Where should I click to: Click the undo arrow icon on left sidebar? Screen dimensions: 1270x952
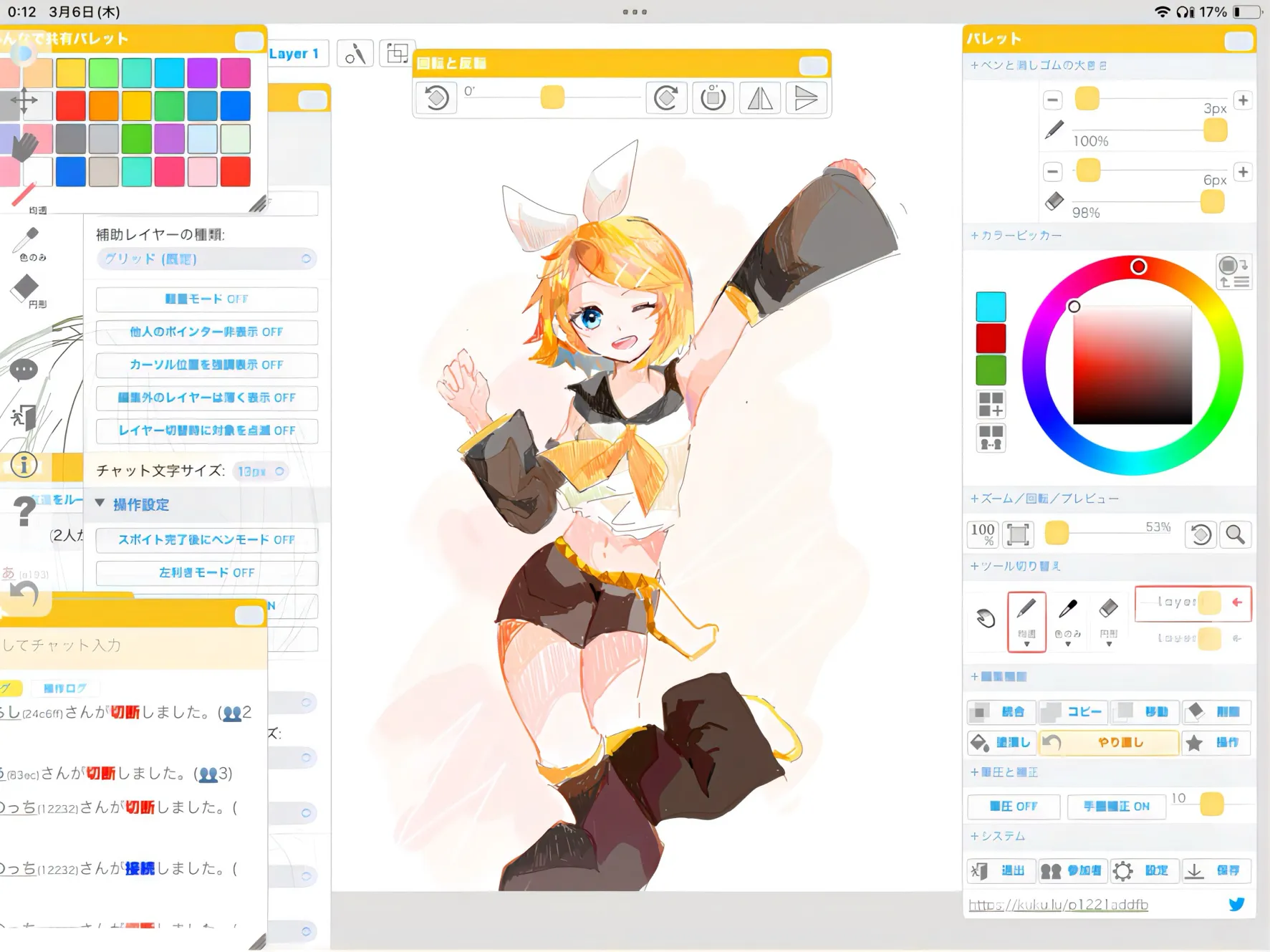click(x=24, y=595)
